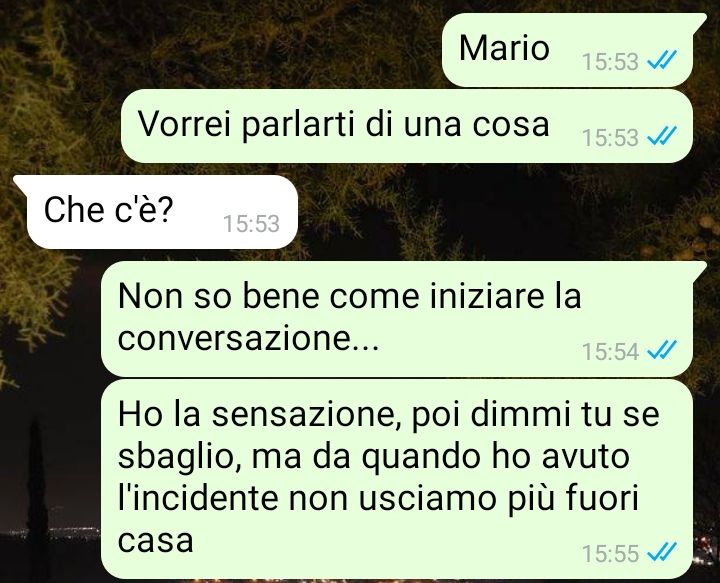720x583 pixels.
Task: Tap the 'Che c'è?' received message
Action: 156,212
